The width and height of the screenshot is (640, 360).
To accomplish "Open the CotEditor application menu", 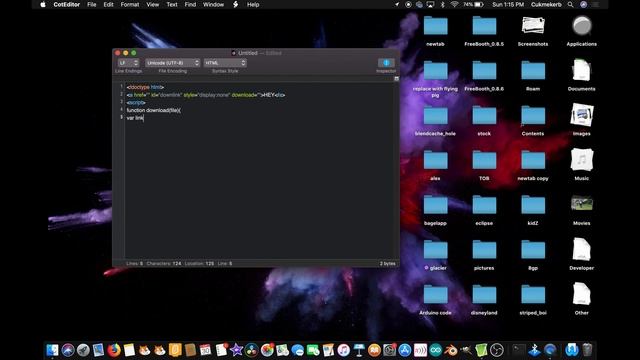I will [67, 4].
